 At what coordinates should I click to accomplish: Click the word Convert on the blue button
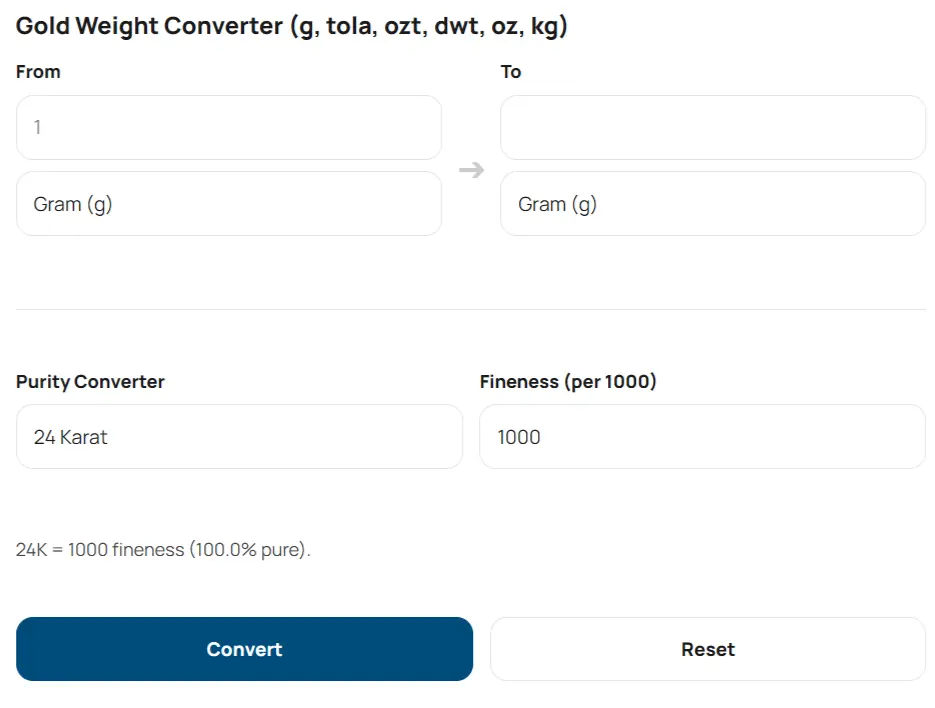pos(244,650)
